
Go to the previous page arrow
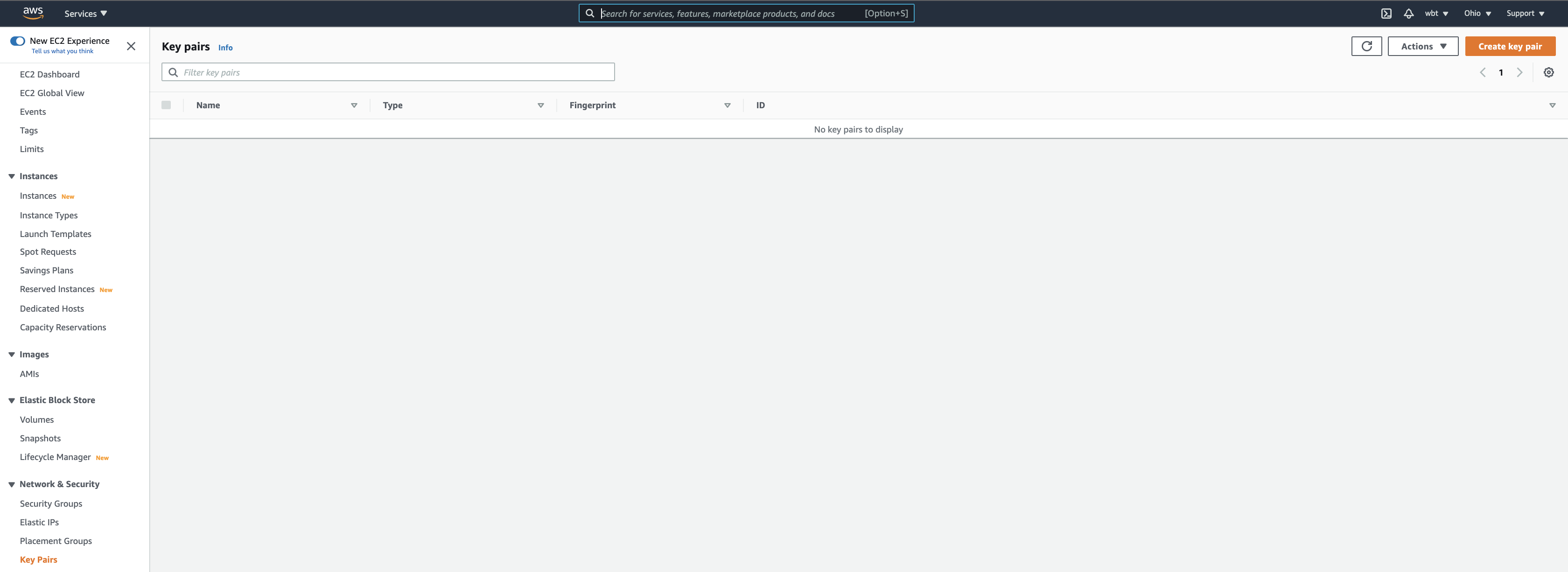point(1483,72)
